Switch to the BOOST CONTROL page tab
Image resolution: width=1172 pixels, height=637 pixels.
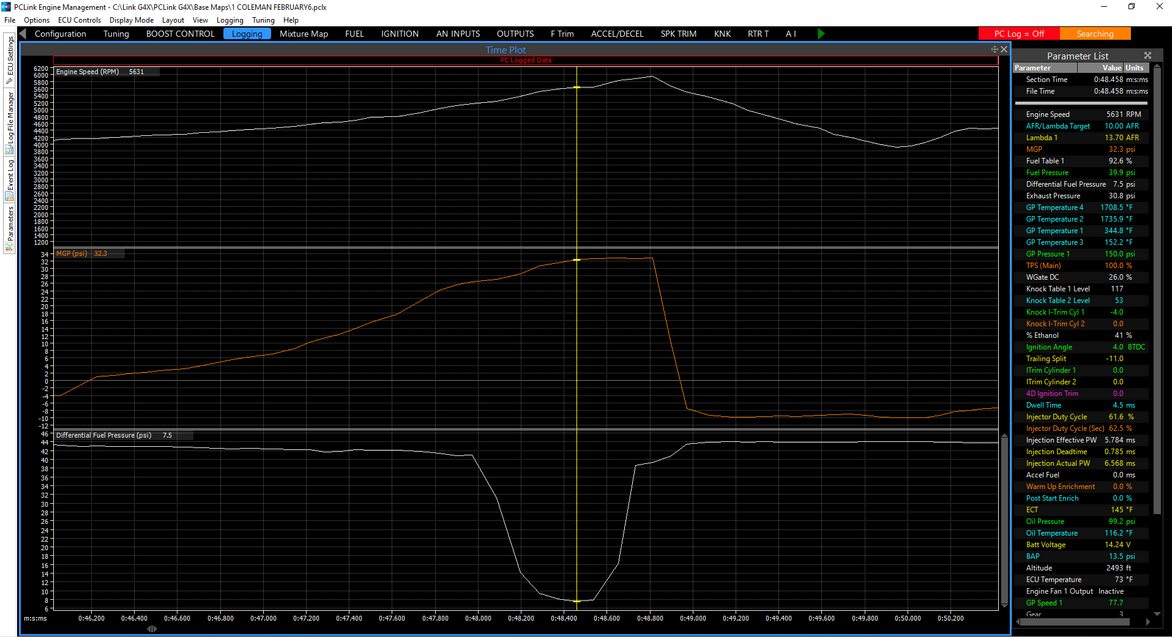tap(180, 34)
